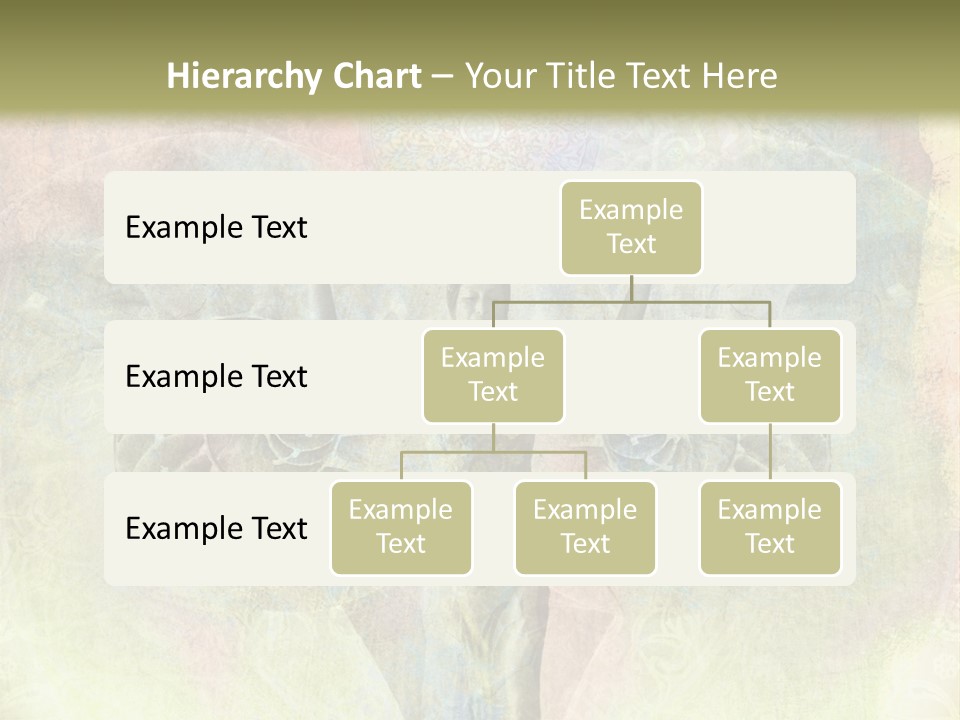Click the rightmost node in the bottom level
960x720 pixels.
click(770, 528)
